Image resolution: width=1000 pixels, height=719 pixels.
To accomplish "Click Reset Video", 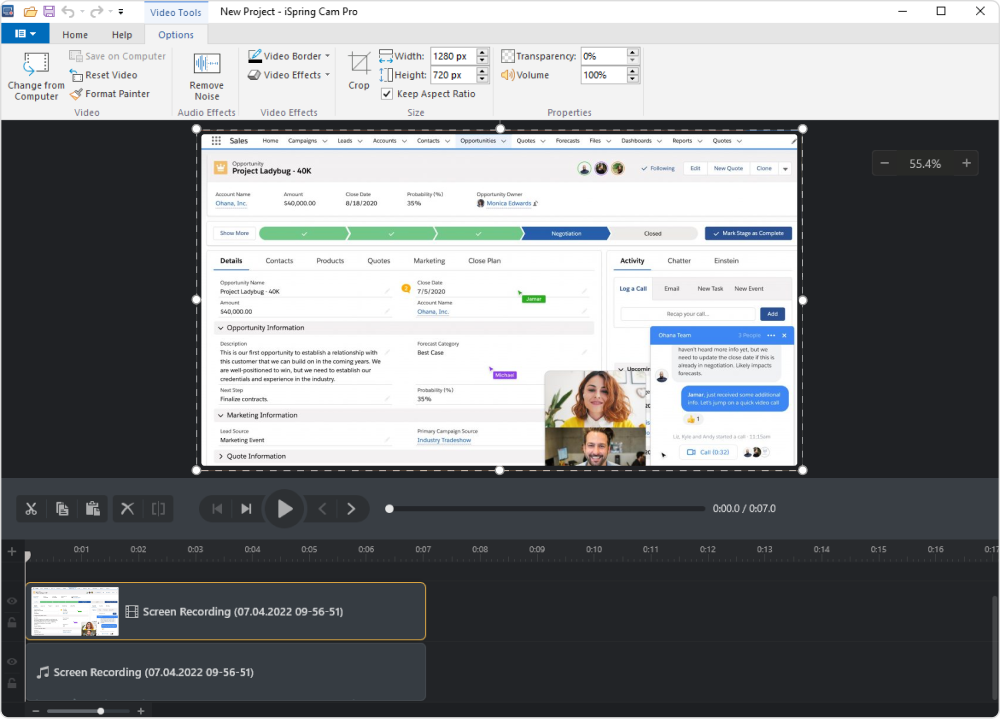I will [103, 75].
